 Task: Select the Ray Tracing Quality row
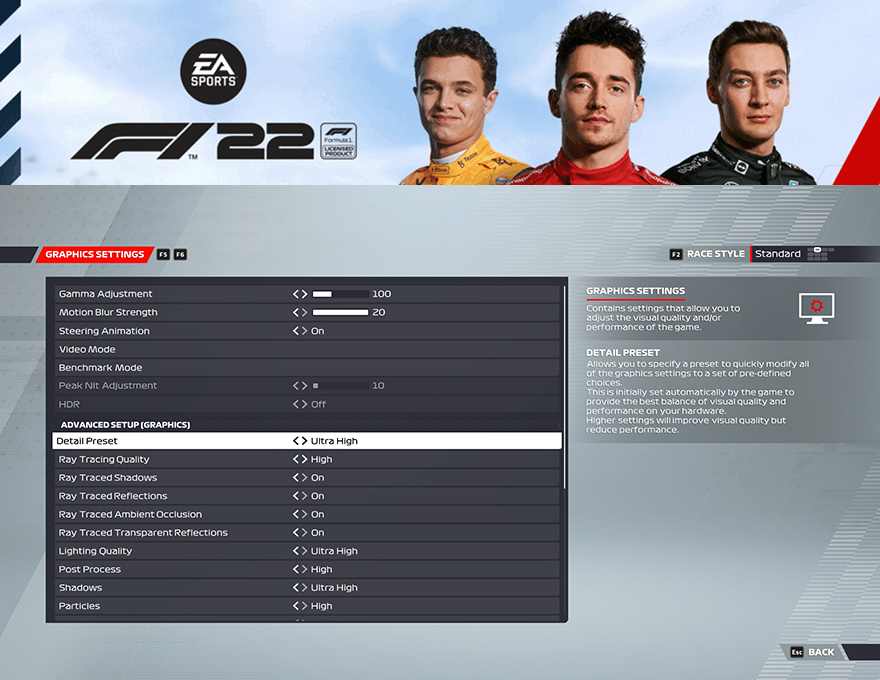point(307,460)
